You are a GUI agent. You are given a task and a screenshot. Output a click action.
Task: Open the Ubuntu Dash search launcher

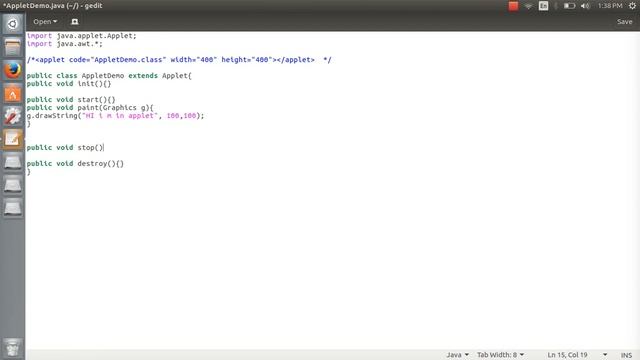click(13, 24)
